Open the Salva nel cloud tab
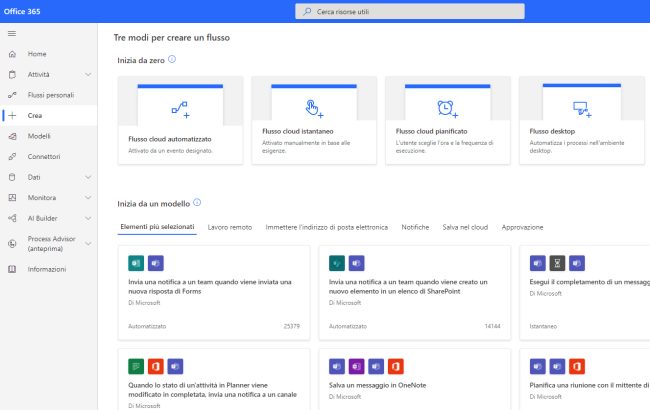This screenshot has height=410, width=650. click(x=465, y=227)
